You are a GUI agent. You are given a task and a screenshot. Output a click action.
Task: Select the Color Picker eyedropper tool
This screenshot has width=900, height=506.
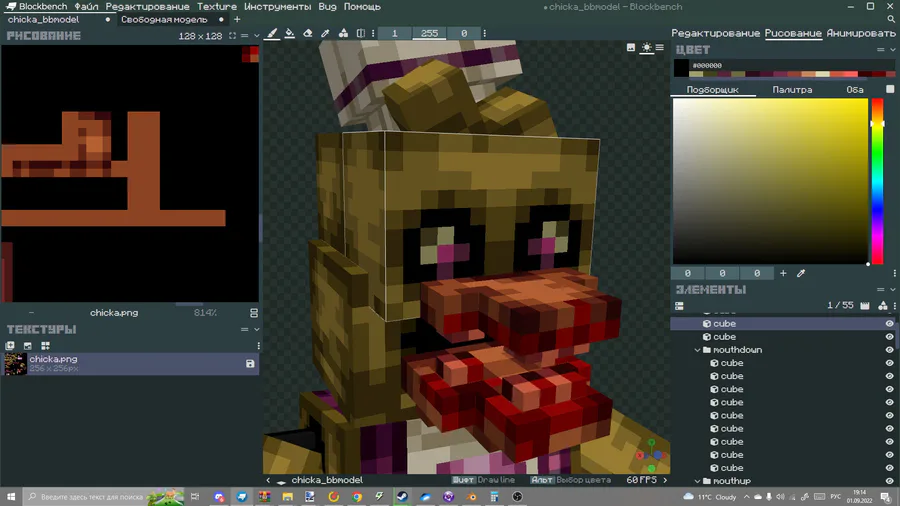click(x=325, y=33)
